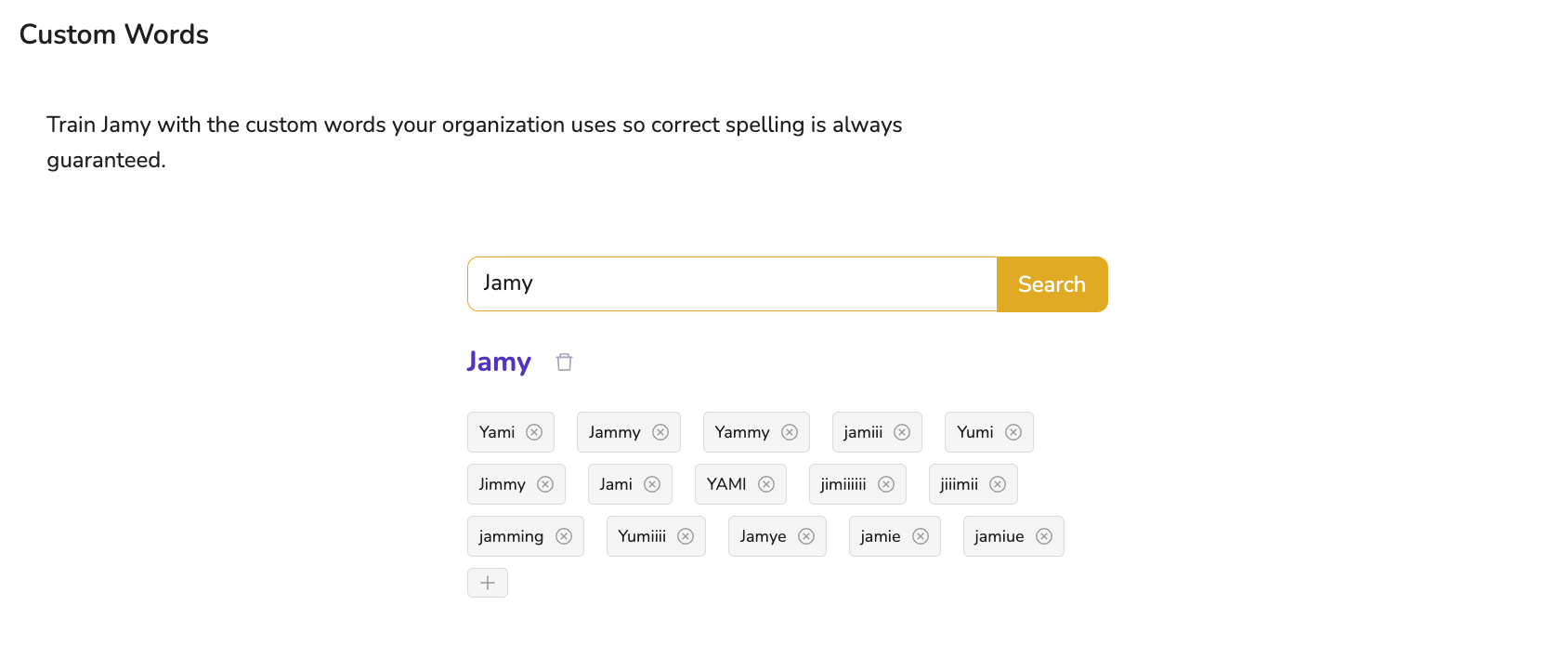
Task: Click the Custom Words page title
Action: (114, 34)
